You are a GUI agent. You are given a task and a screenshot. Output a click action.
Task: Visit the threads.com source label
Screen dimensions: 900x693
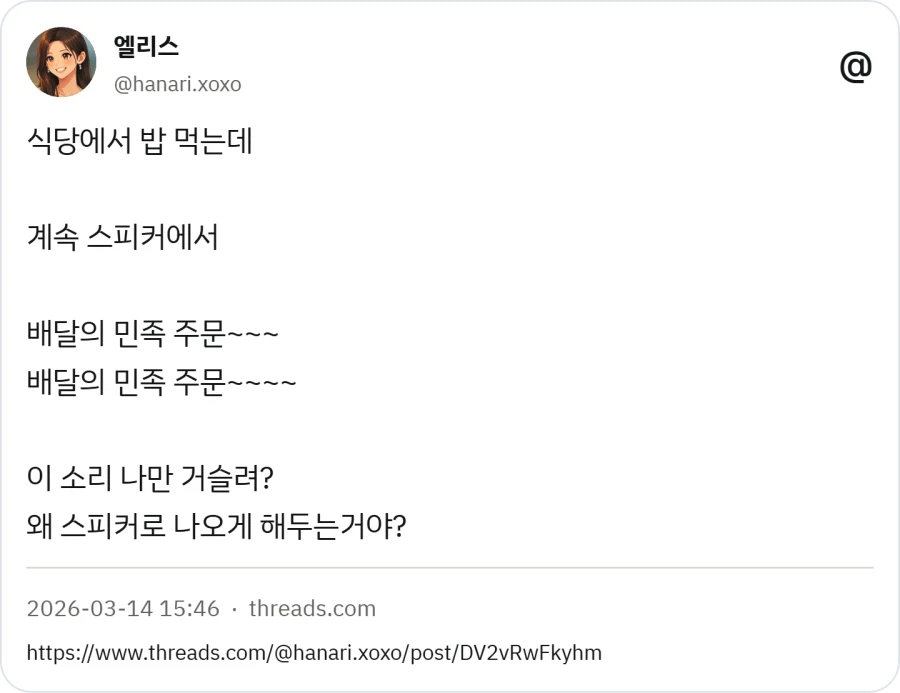coord(312,608)
